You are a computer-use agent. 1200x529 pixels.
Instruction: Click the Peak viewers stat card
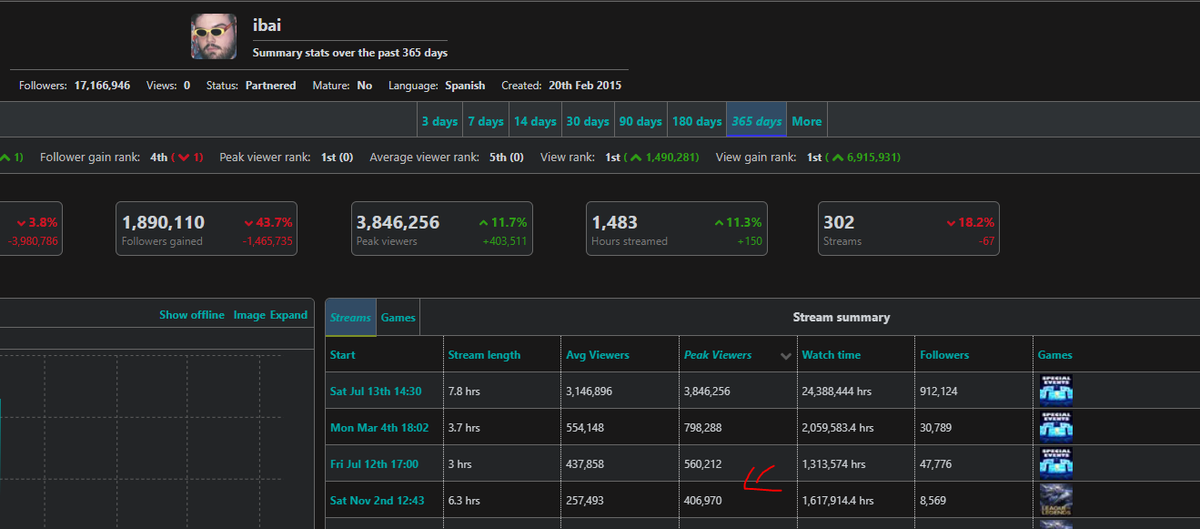tap(442, 229)
